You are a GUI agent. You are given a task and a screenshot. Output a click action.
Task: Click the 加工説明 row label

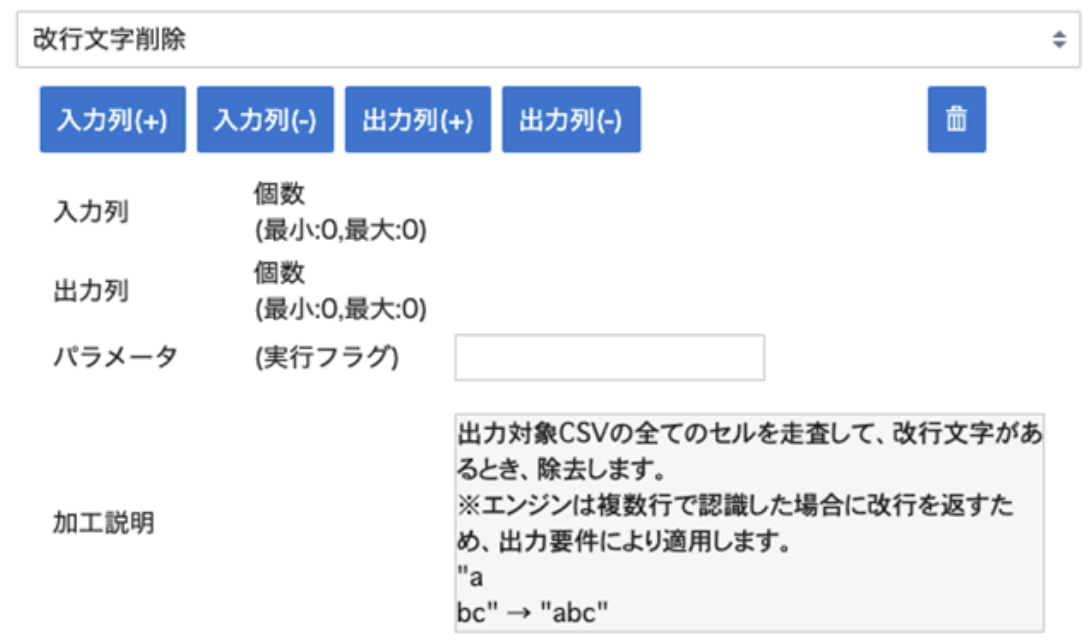click(103, 523)
